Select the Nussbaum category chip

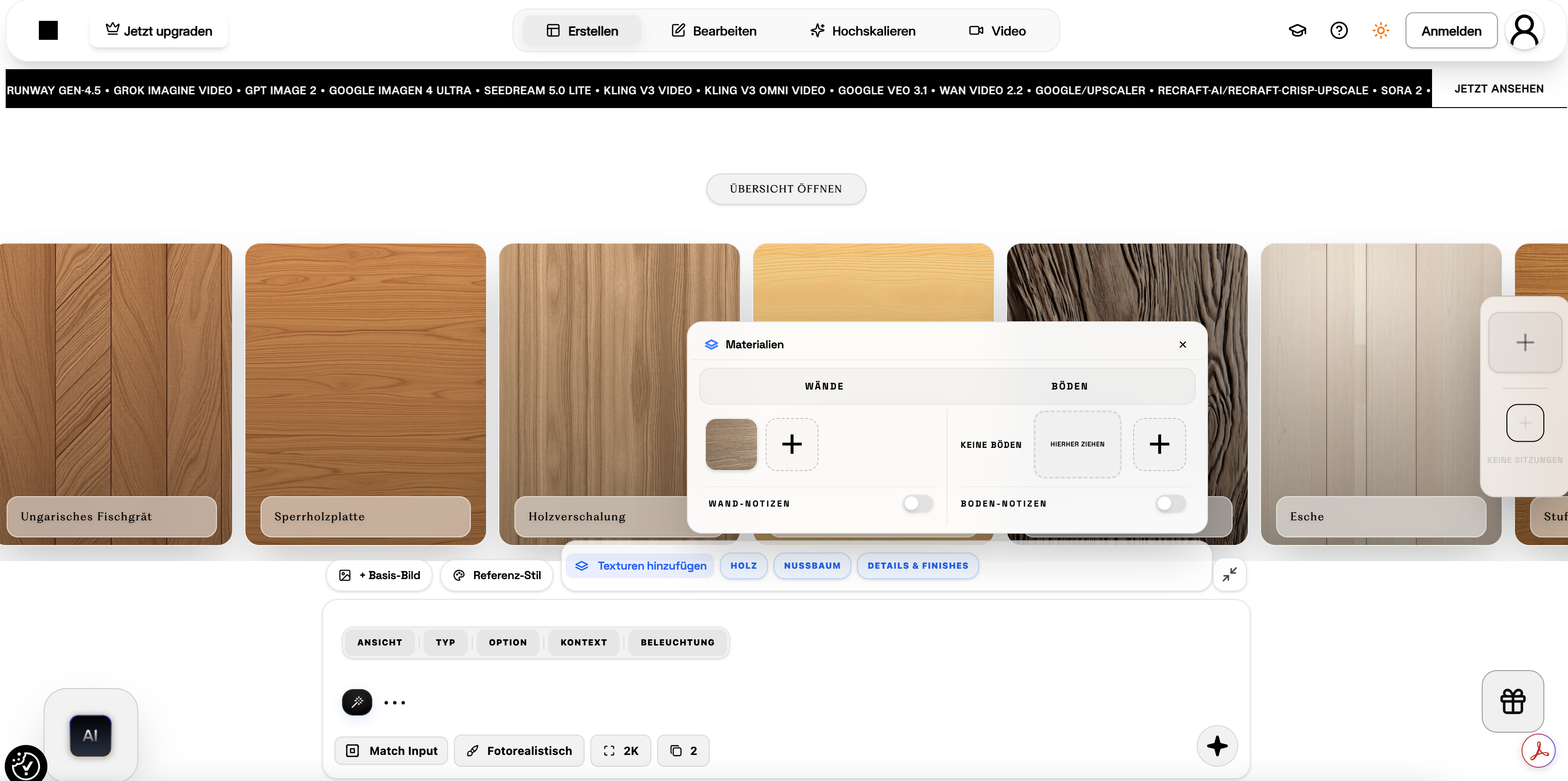(x=812, y=565)
